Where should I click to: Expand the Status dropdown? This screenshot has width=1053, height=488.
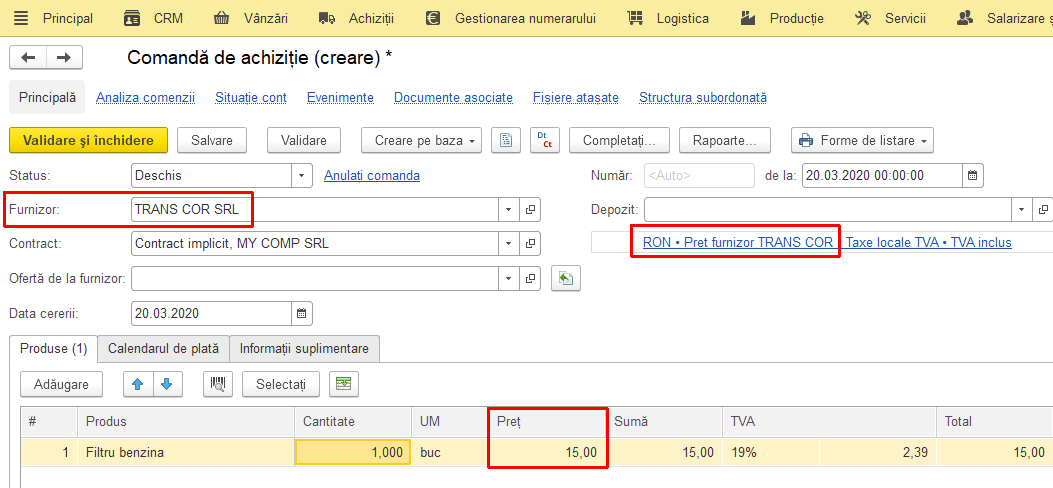(302, 176)
